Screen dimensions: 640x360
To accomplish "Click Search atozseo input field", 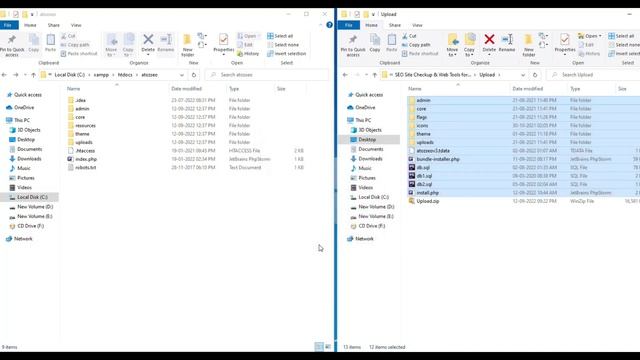I will click(x=267, y=75).
